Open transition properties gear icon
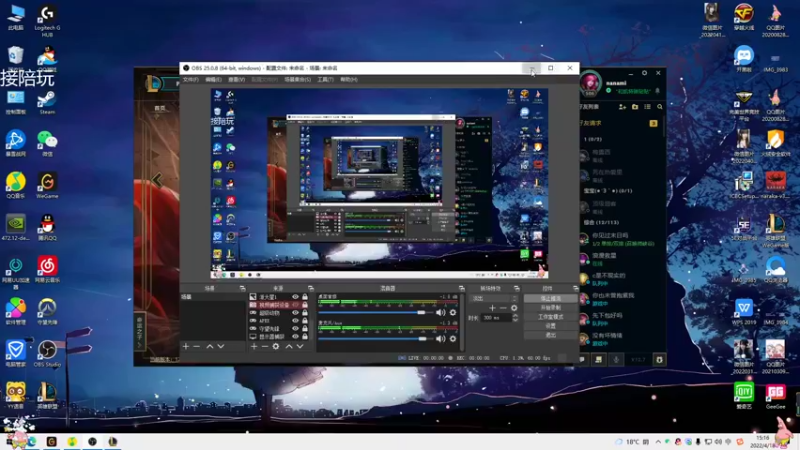Image resolution: width=800 pixels, height=450 pixels. click(x=514, y=308)
